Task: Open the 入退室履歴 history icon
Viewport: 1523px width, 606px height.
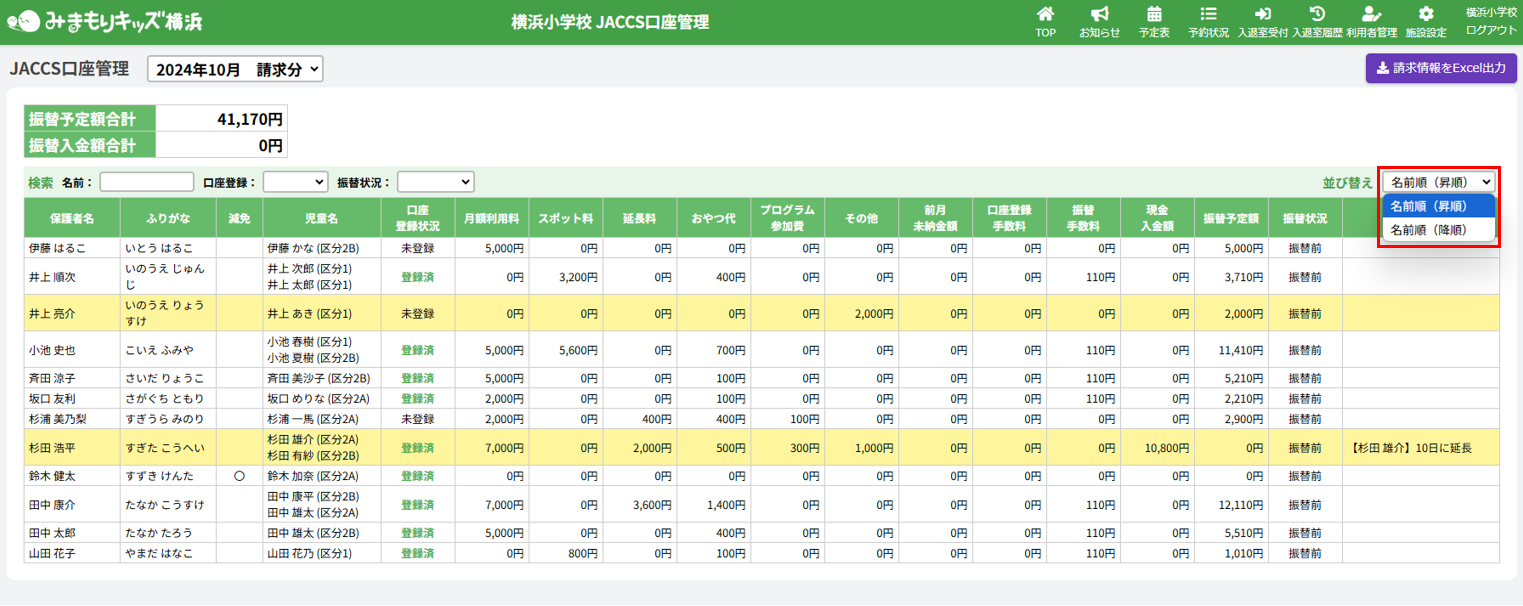Action: [1317, 15]
